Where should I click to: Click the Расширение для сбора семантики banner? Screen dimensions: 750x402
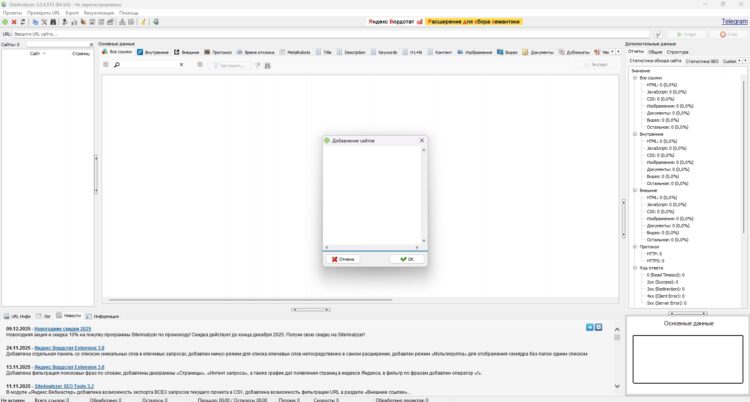point(474,22)
